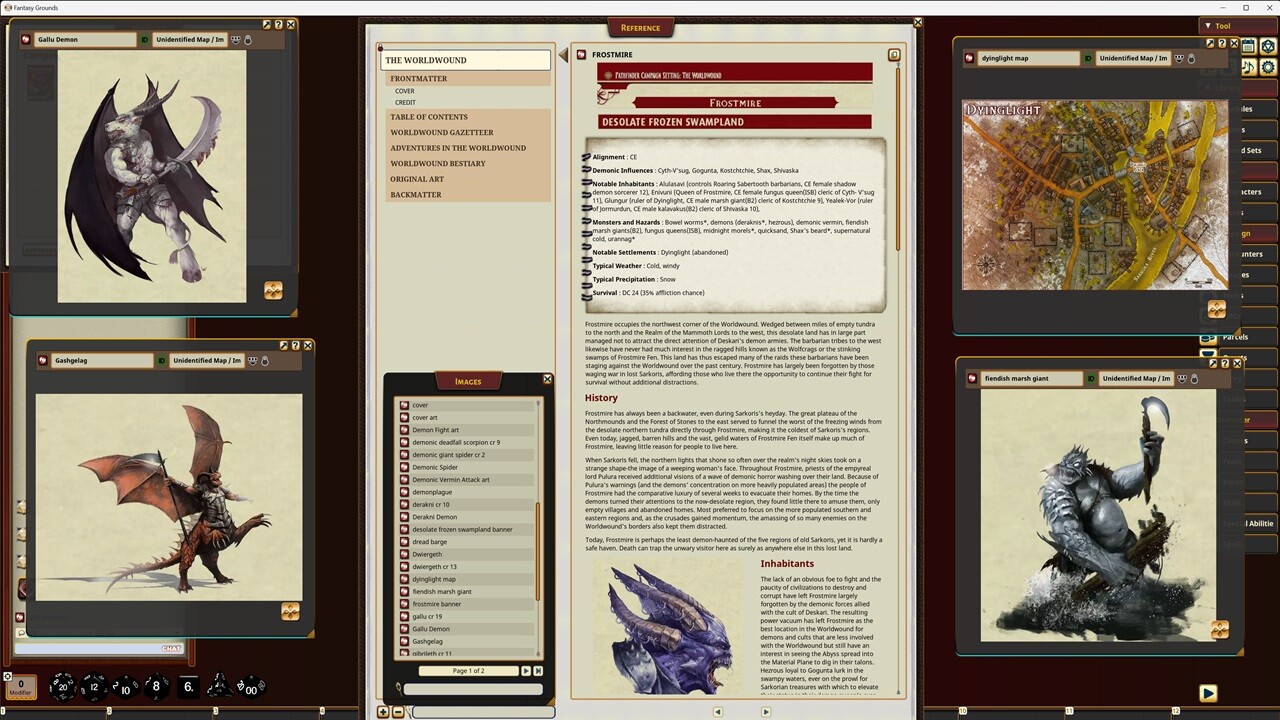The image size is (1280, 720).
Task: Open the Unidentified Map dropdown on Gallu Demon window
Action: pos(190,39)
